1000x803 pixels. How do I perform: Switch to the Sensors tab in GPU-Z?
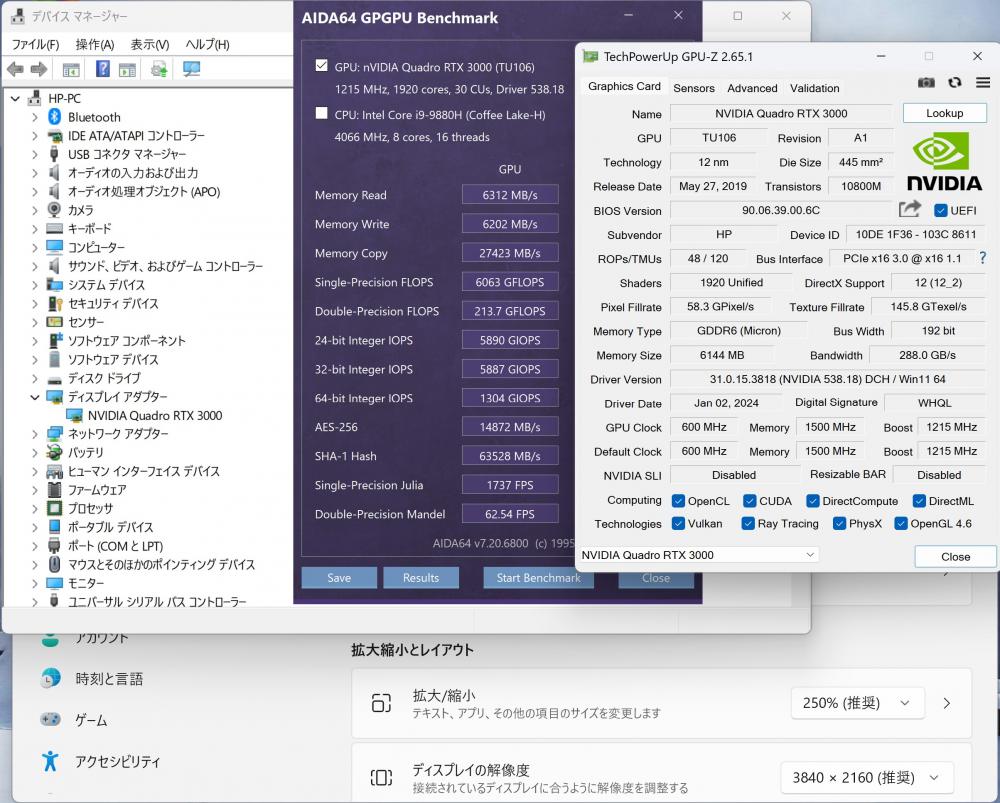pyautogui.click(x=694, y=88)
